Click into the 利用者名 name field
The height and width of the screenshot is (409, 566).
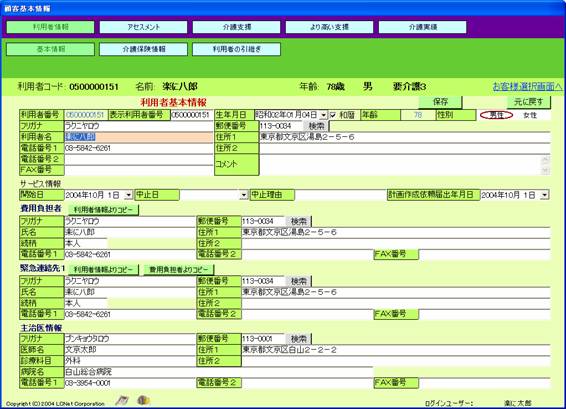139,137
